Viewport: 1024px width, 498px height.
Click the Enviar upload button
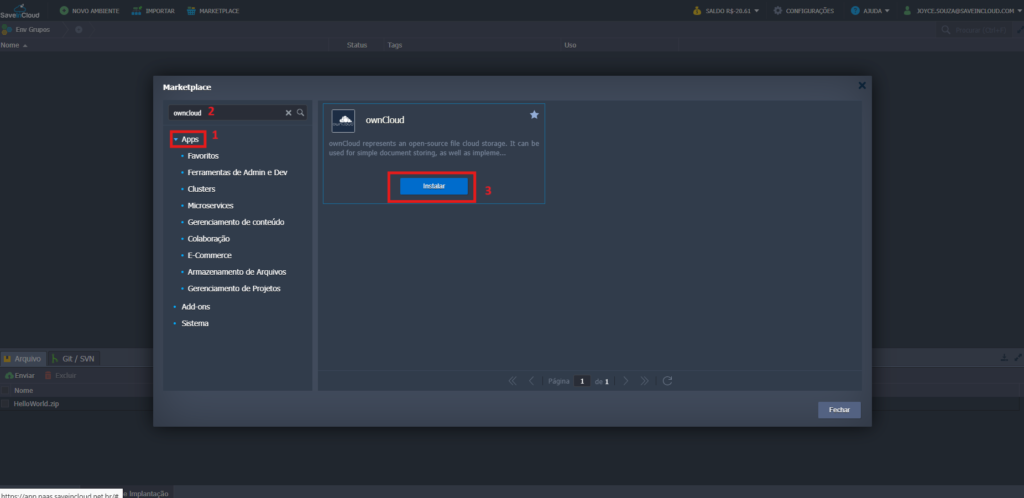click(20, 375)
